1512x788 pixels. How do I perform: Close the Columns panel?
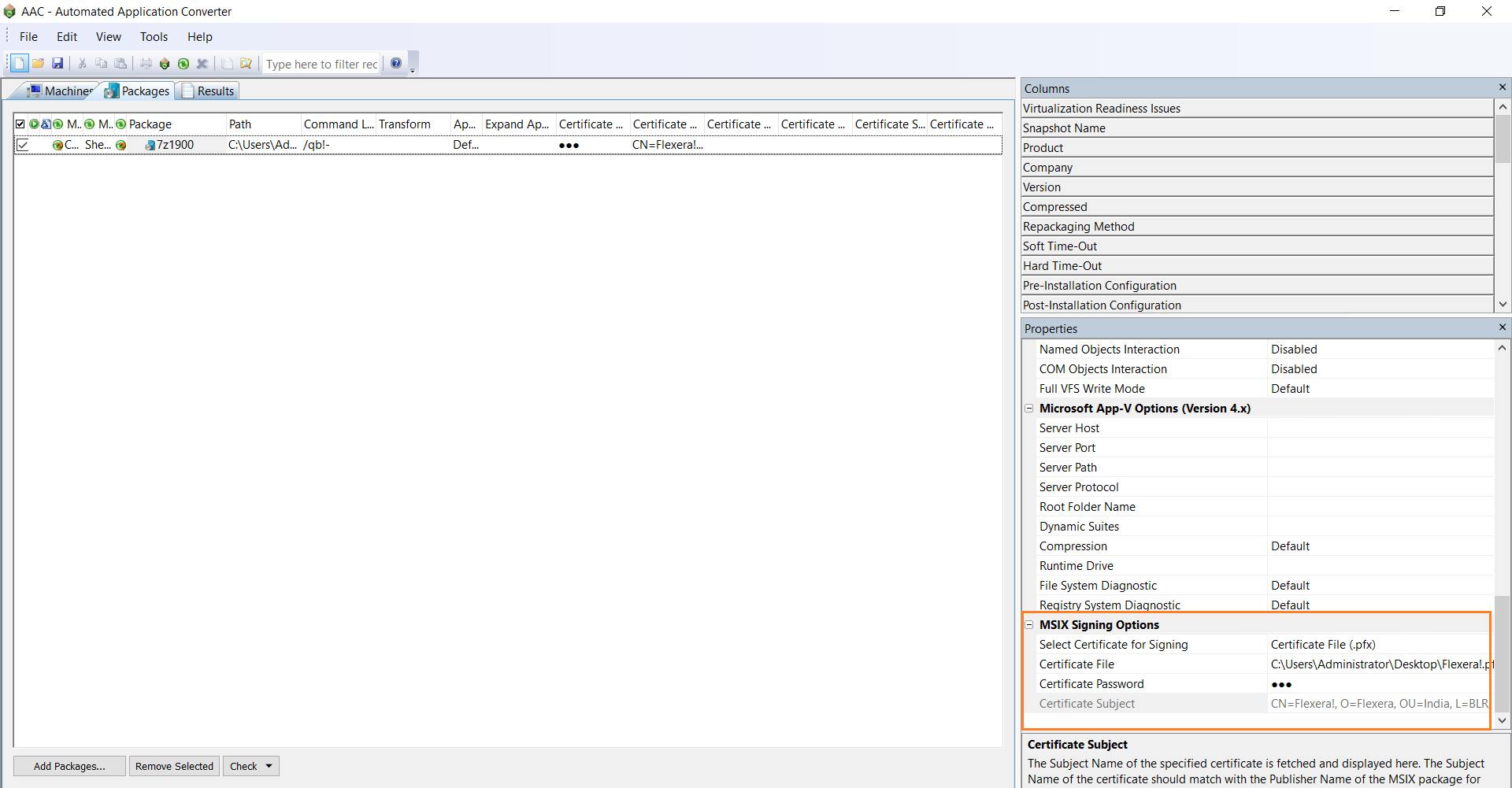[x=1502, y=87]
